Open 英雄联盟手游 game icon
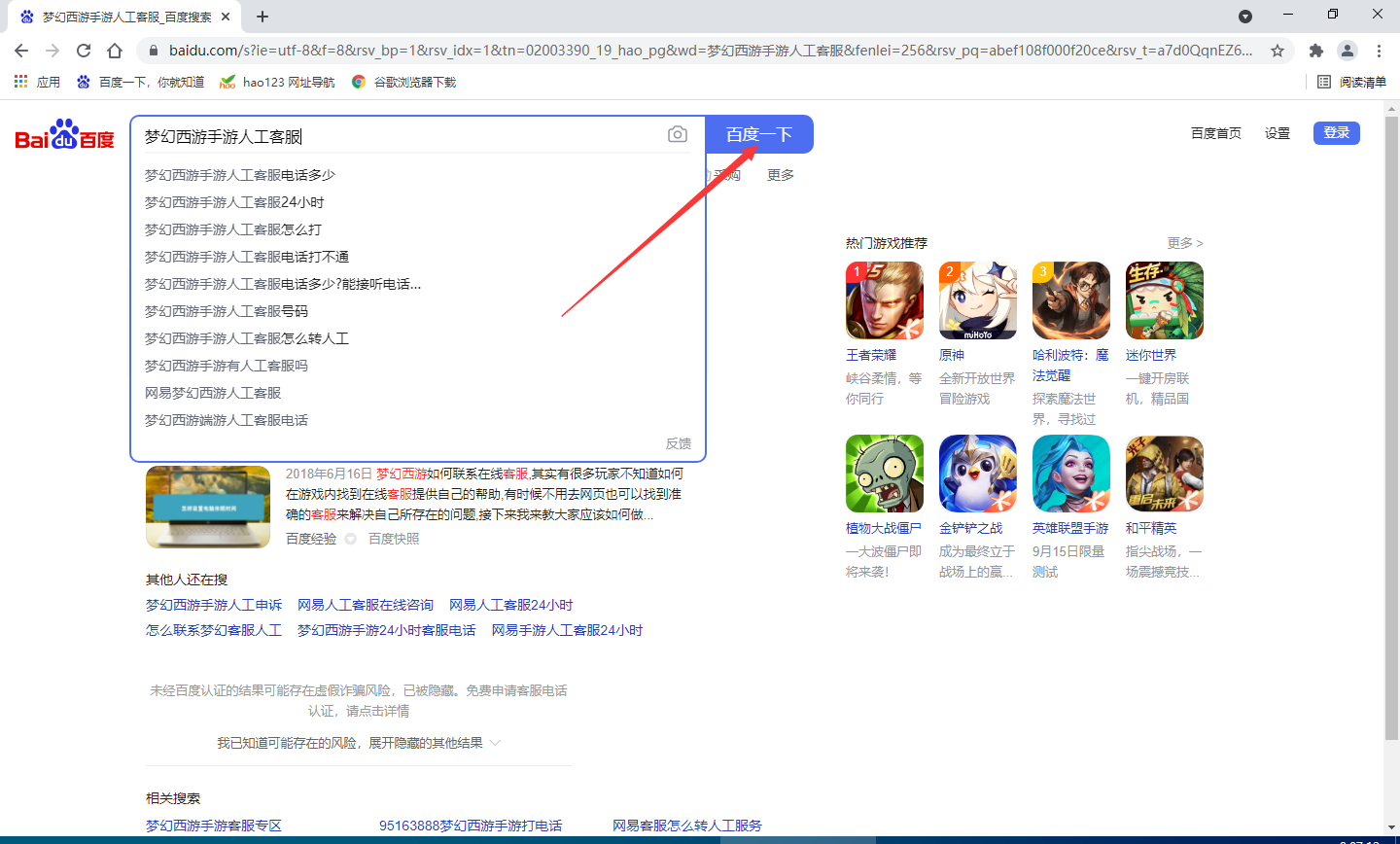 coord(1071,474)
